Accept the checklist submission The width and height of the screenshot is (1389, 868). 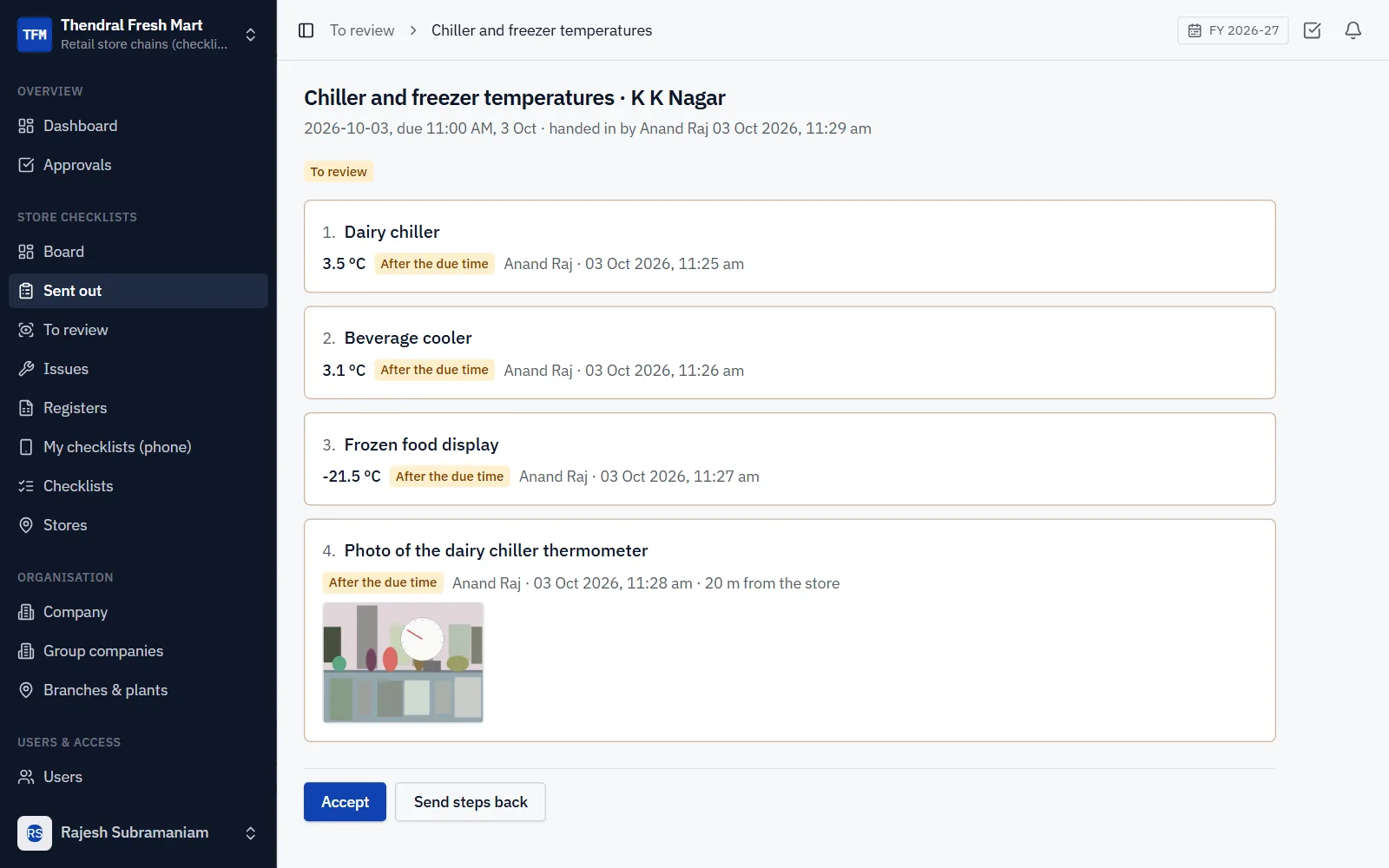(345, 802)
